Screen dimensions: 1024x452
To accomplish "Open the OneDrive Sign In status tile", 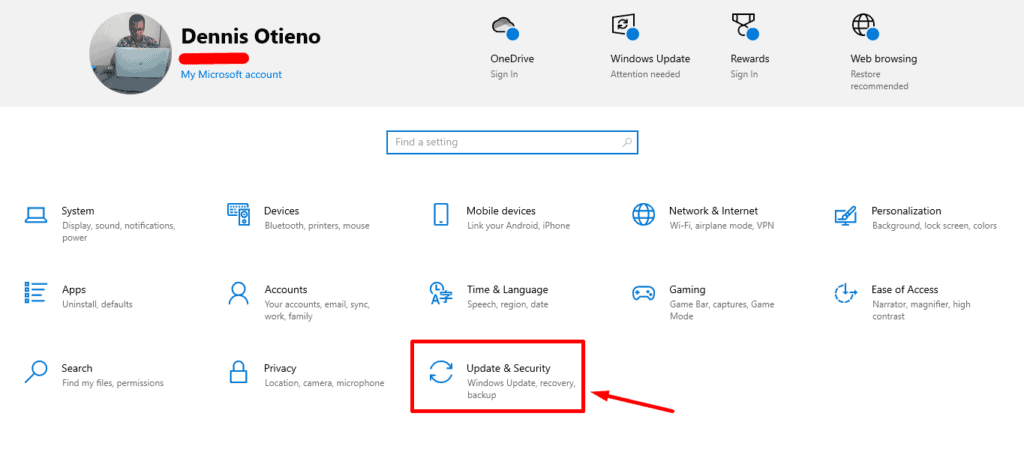I will click(504, 45).
